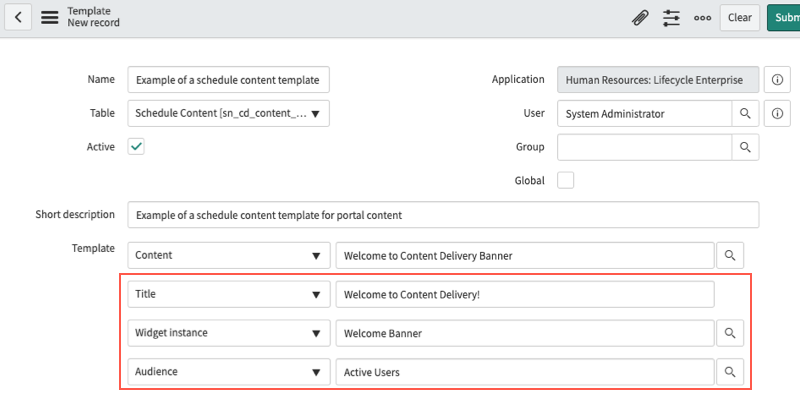Click the empty Group input field
Screen dimensions: 800x395
tap(645, 147)
